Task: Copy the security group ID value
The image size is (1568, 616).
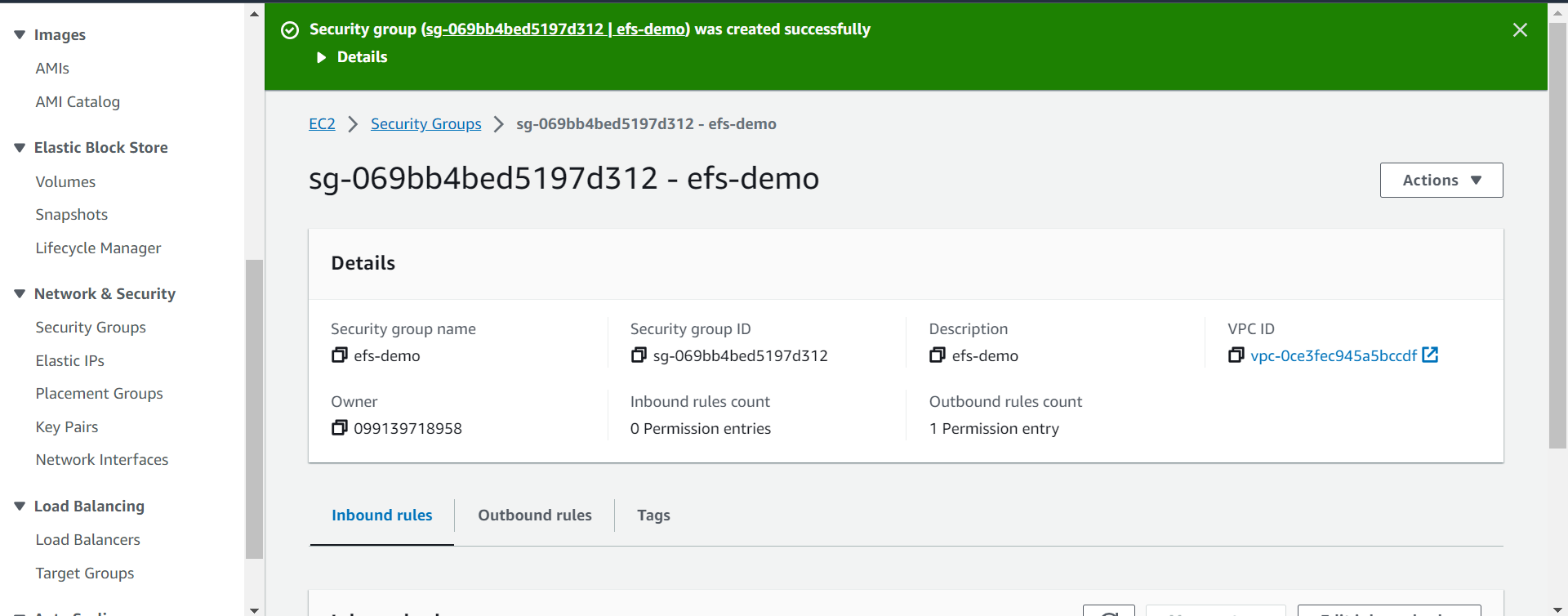Action: point(639,355)
